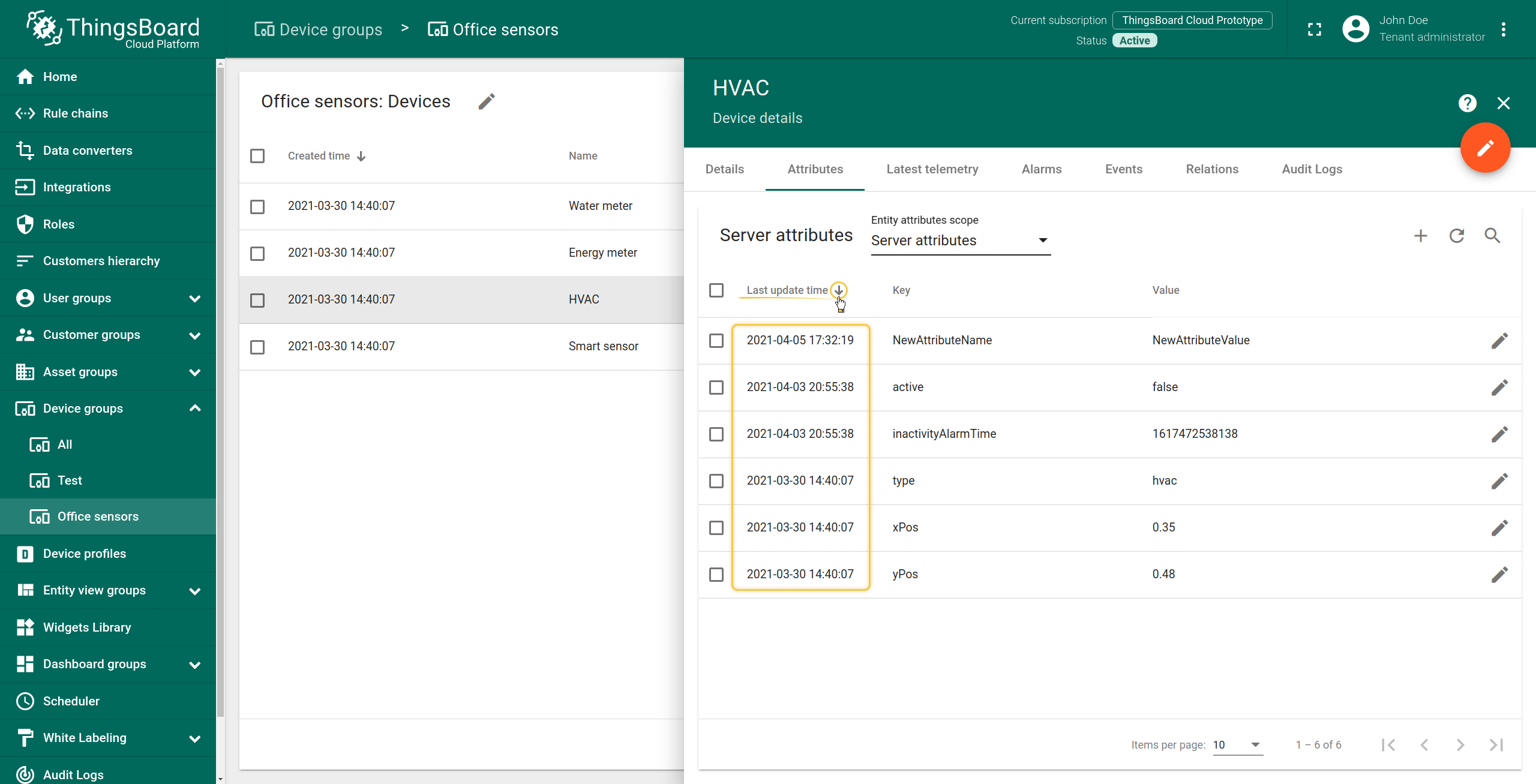Toggle fullscreen mode in header
1536x784 pixels.
pos(1314,29)
